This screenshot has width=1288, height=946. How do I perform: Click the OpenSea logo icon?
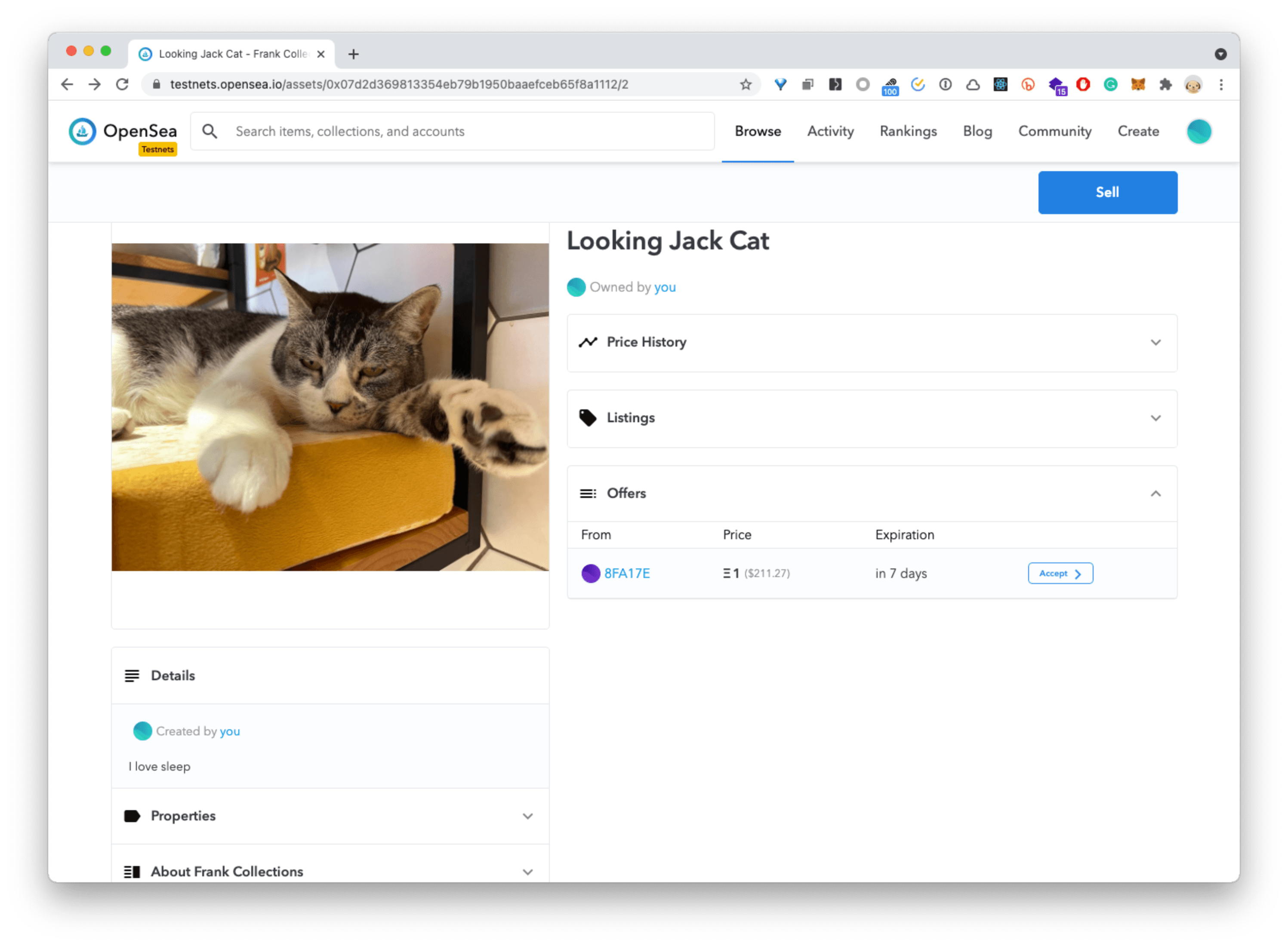point(82,131)
